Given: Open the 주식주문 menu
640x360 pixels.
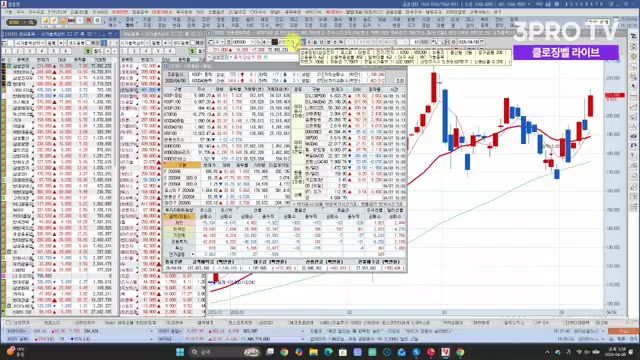Looking at the screenshot, I should click(36, 12).
